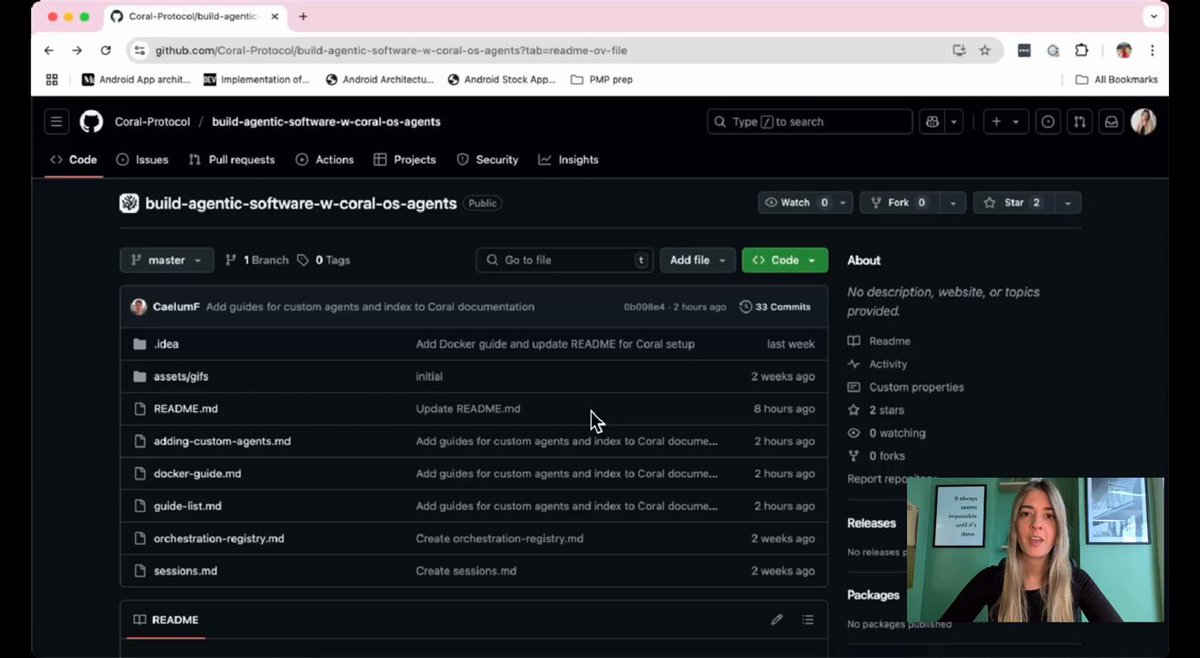Expand the Copilot dropdown arrow in header

click(955, 122)
